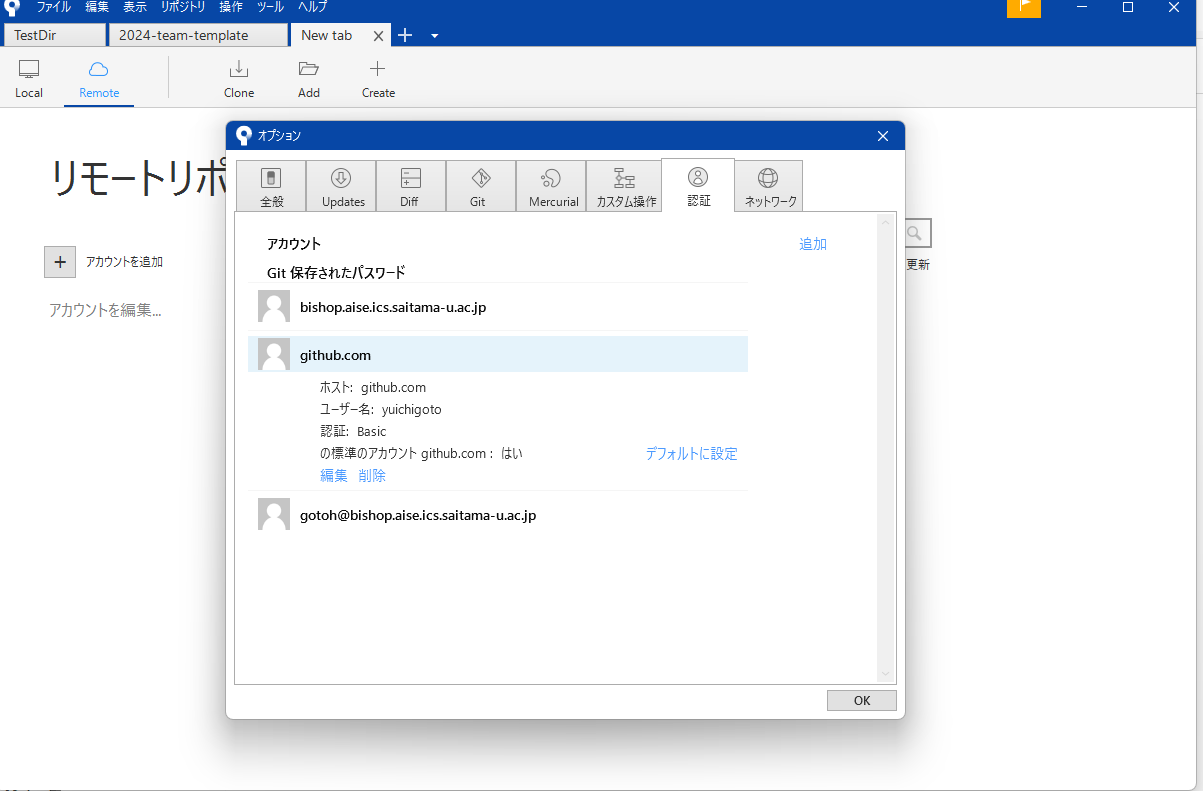This screenshot has width=1203, height=791.
Task: Click the 編集 link for github.com
Action: [334, 476]
